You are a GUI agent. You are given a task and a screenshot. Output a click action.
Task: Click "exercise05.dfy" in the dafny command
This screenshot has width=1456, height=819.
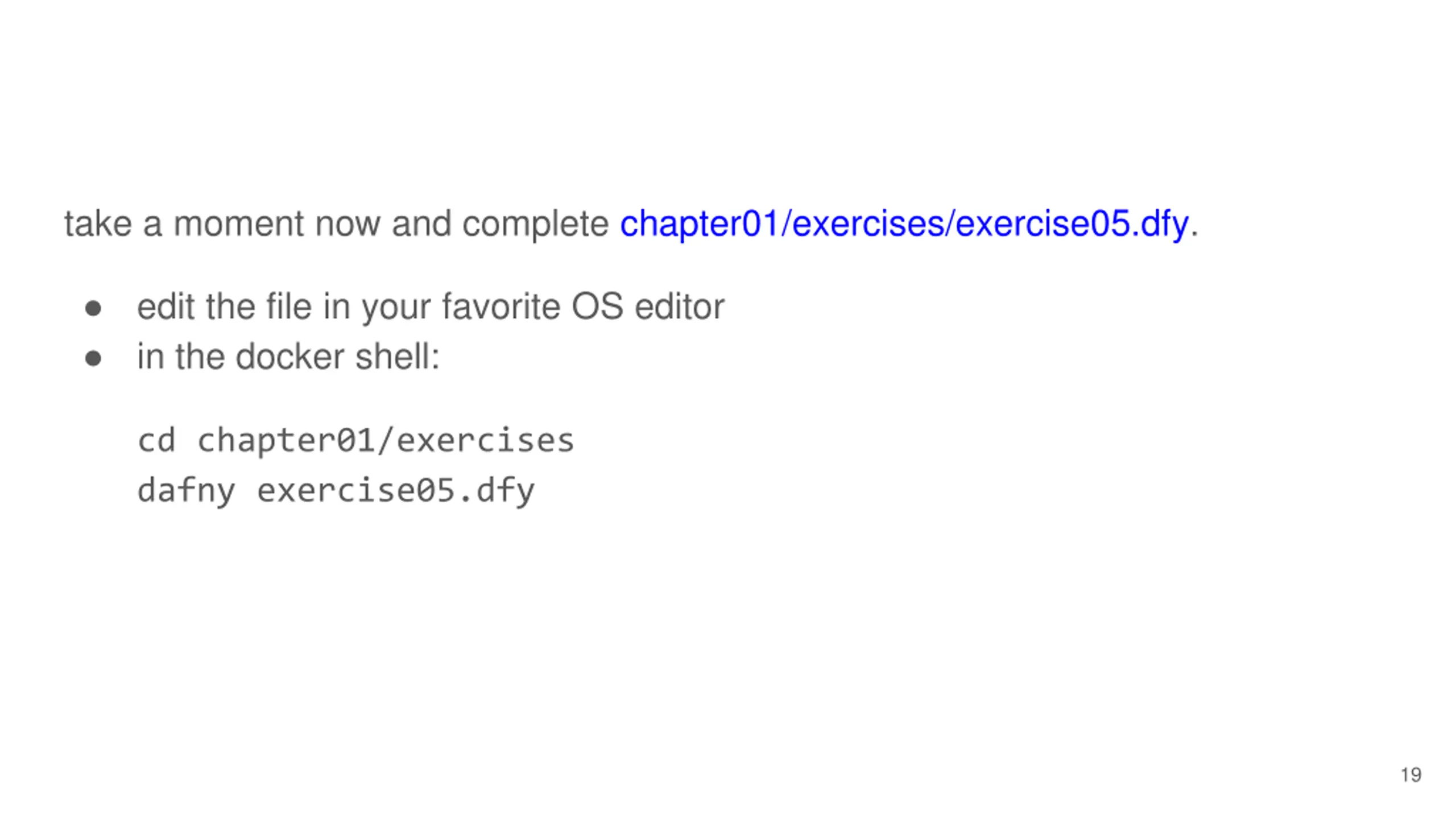[x=396, y=490]
